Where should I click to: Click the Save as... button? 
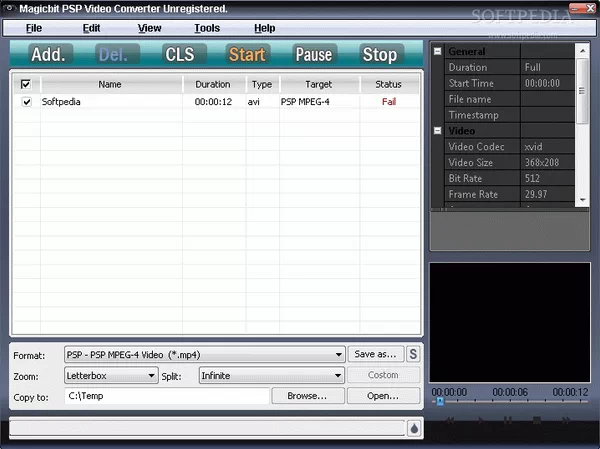pyautogui.click(x=375, y=354)
